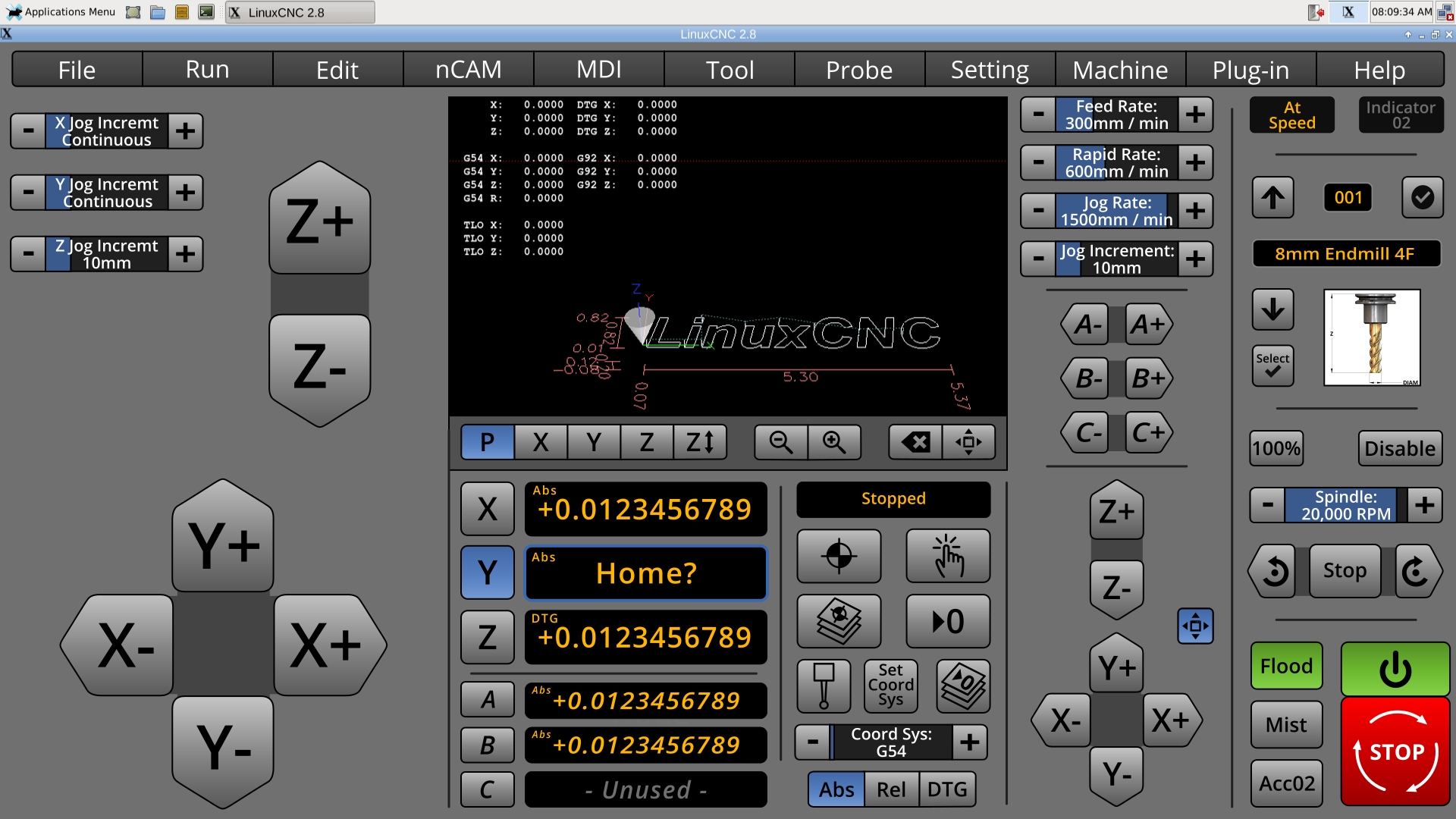Screen dimensions: 1456x819
Task: Click the touch-off hand icon
Action: point(948,556)
